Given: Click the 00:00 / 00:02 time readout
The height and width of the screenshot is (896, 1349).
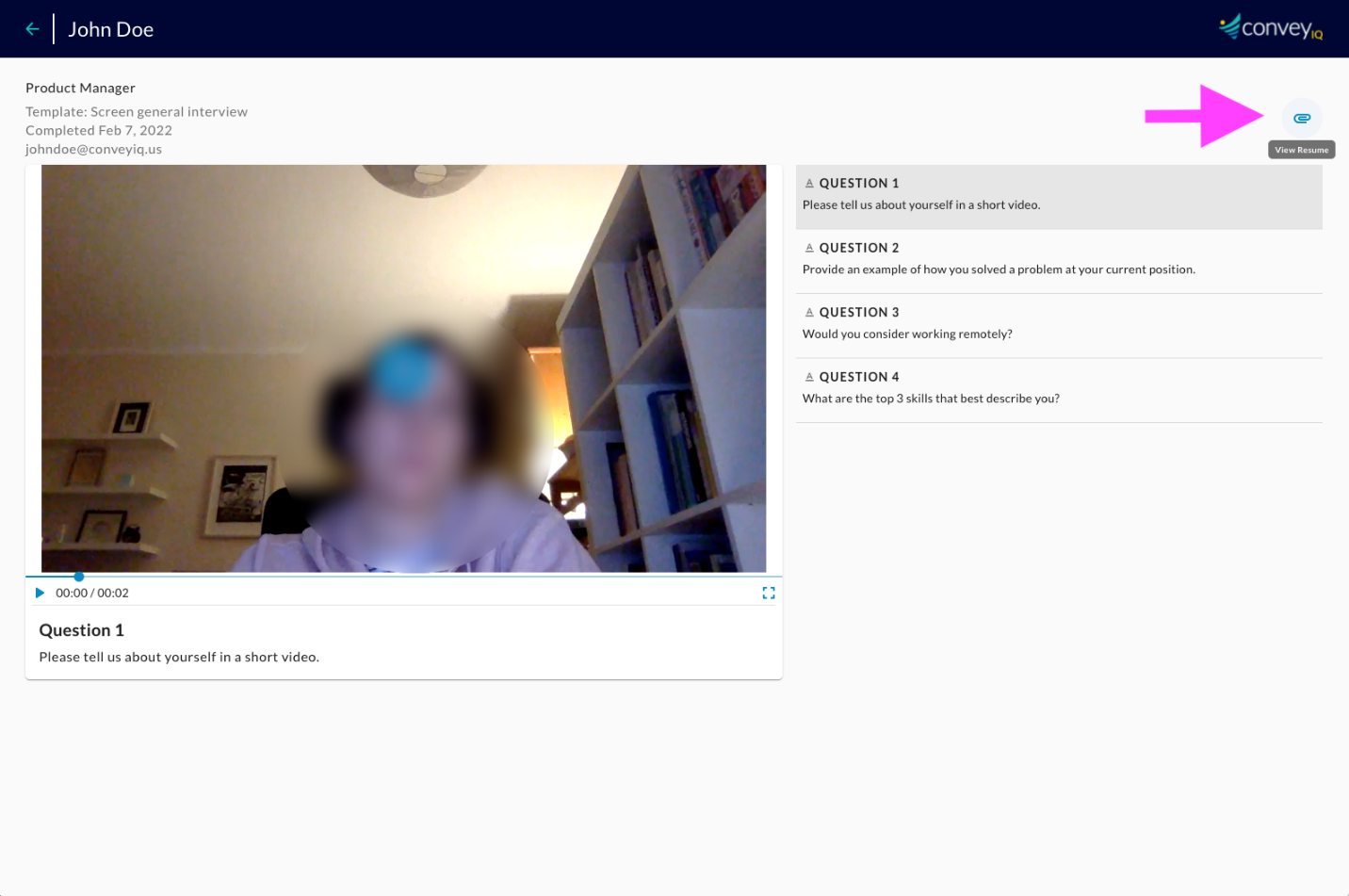Looking at the screenshot, I should (x=92, y=593).
